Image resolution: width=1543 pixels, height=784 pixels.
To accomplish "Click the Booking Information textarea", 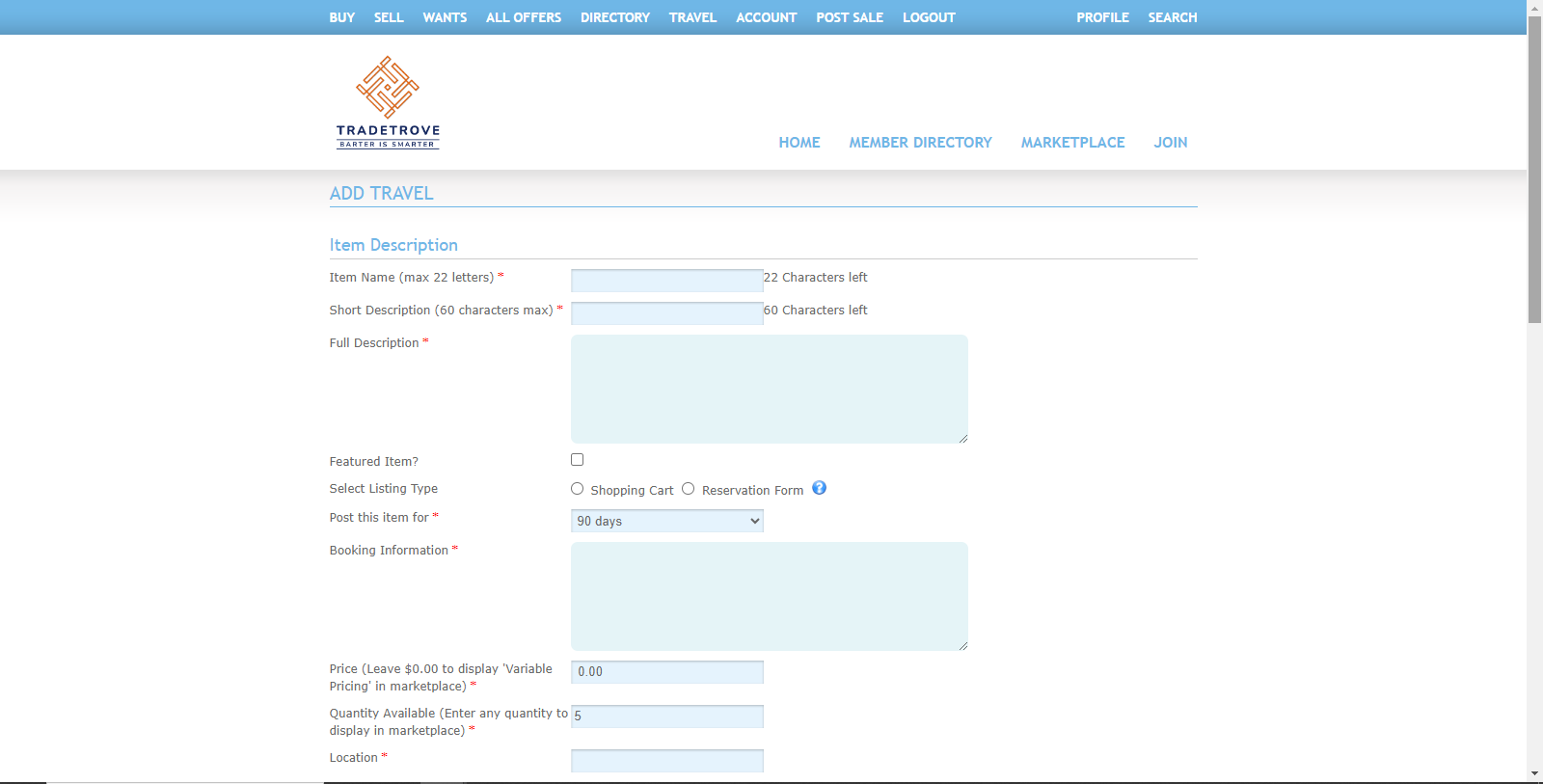I will pos(769,596).
